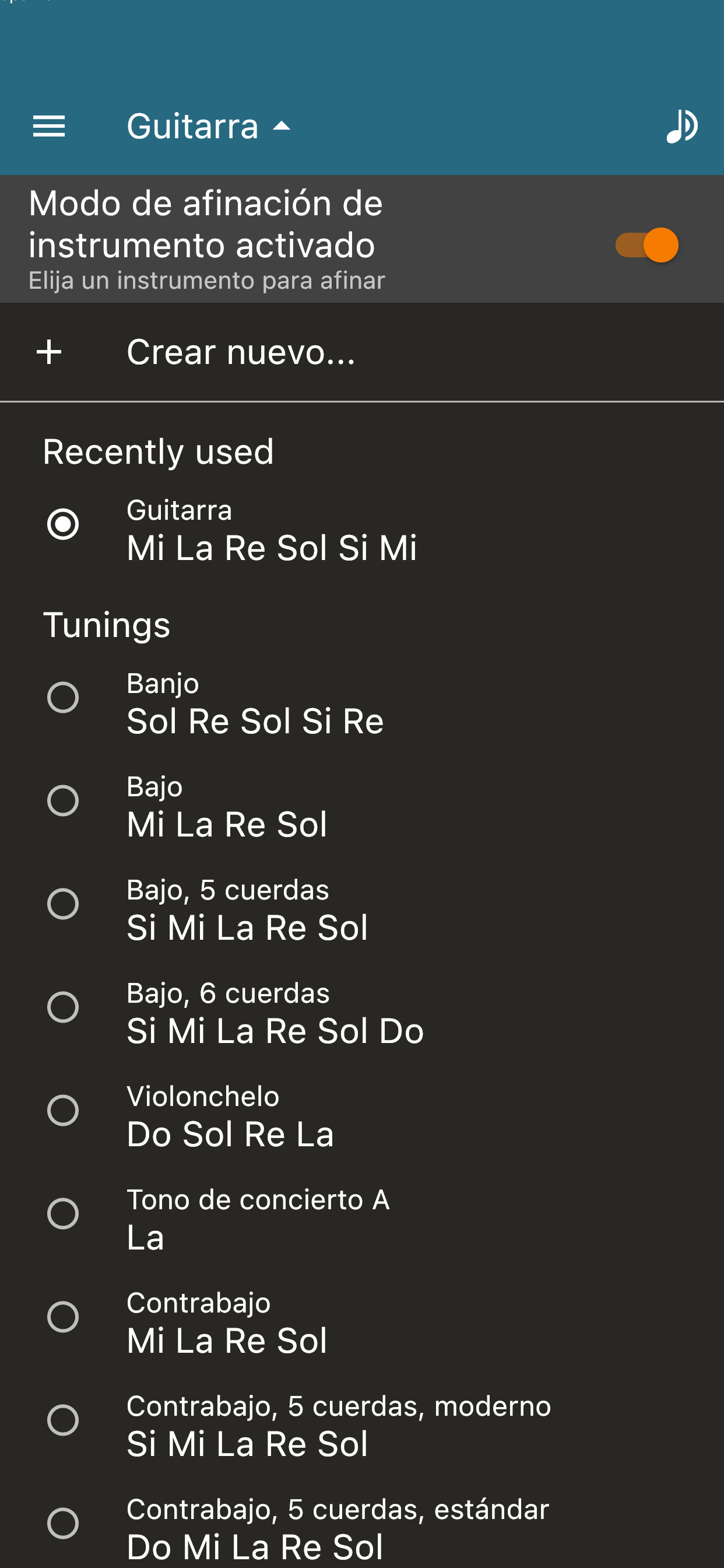
Task: Choose the Contrabajo Mi La Re Sol tuning
Action: (x=362, y=1322)
